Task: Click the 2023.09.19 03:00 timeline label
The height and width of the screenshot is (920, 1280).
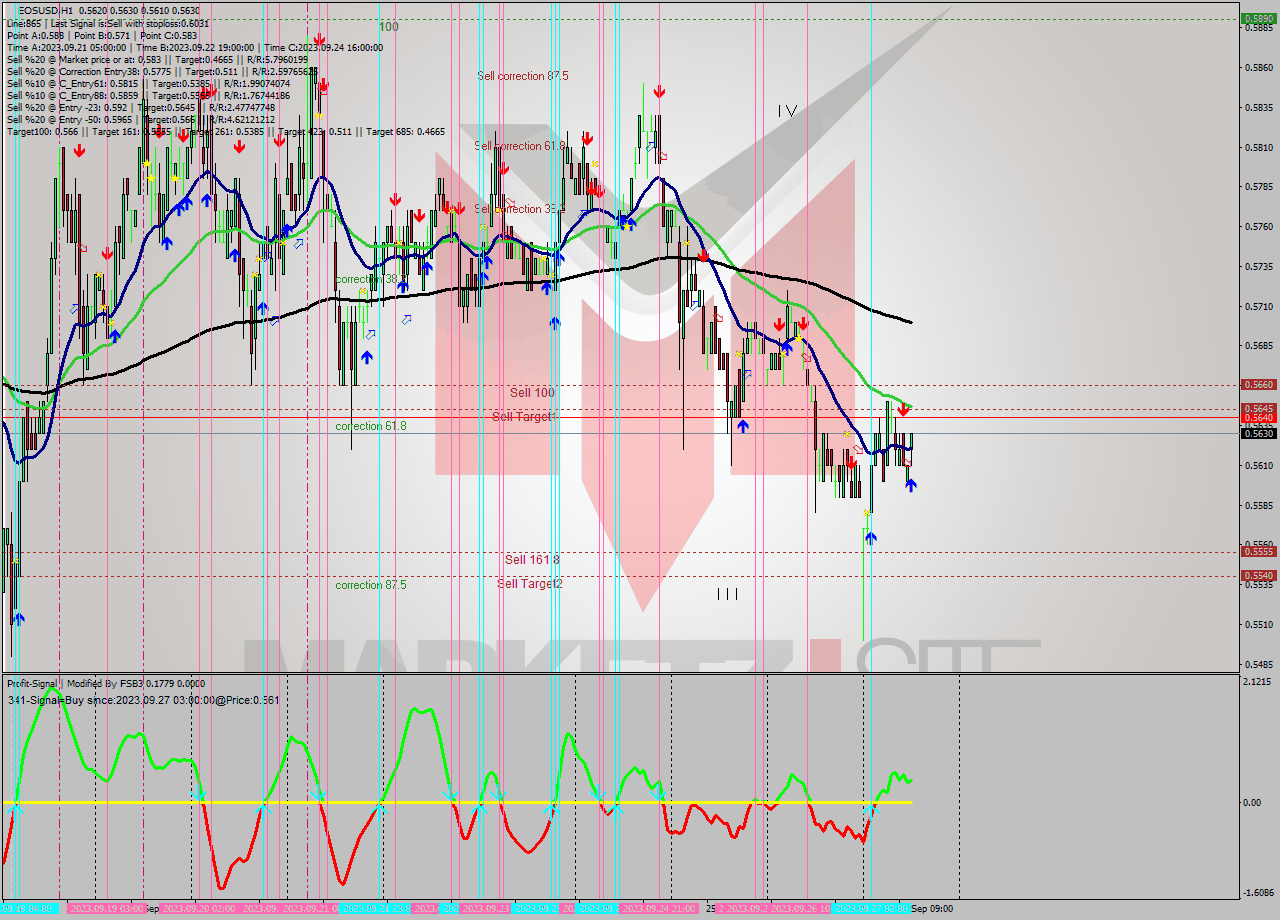Action: 105,908
